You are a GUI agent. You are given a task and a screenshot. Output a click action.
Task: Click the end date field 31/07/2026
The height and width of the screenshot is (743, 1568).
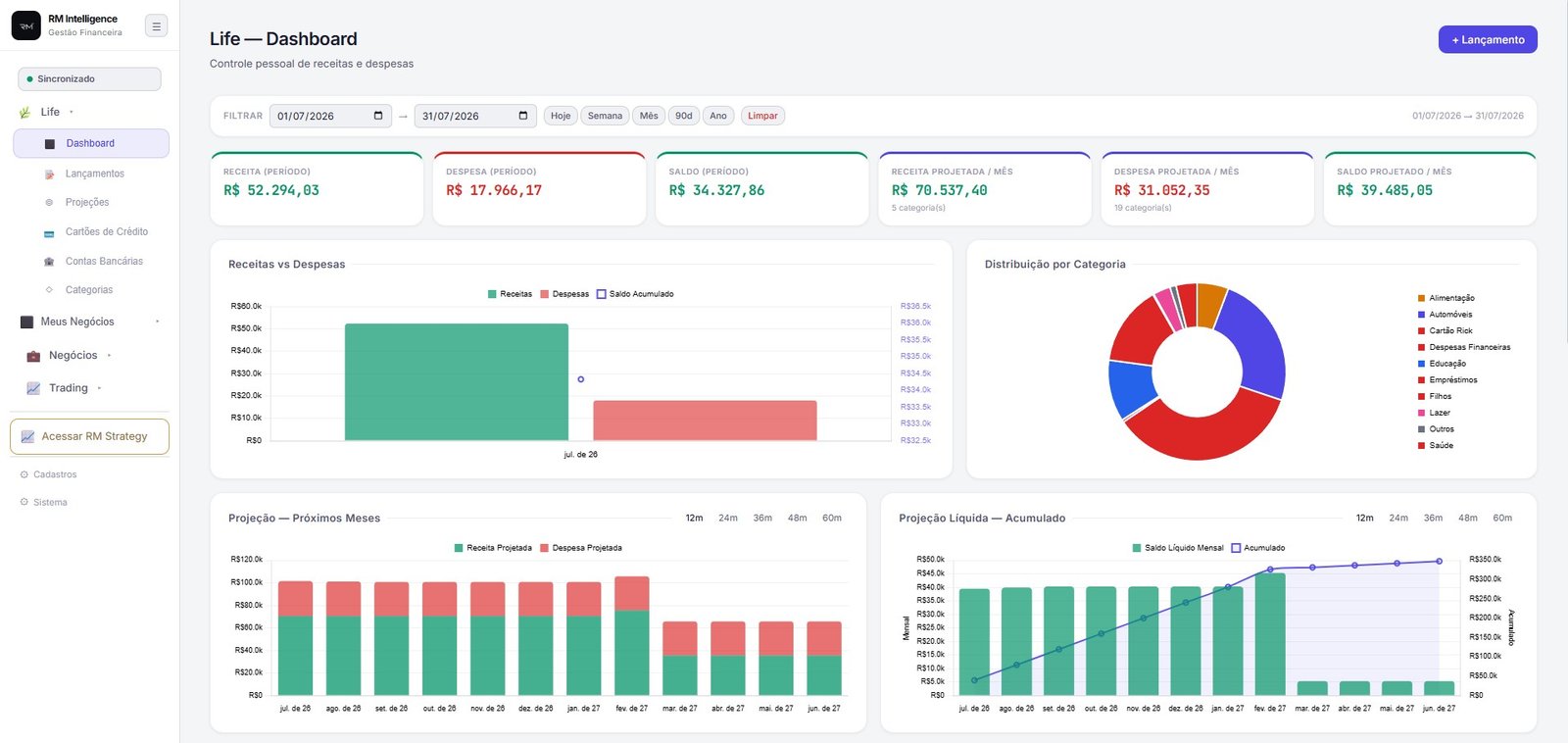(x=475, y=116)
